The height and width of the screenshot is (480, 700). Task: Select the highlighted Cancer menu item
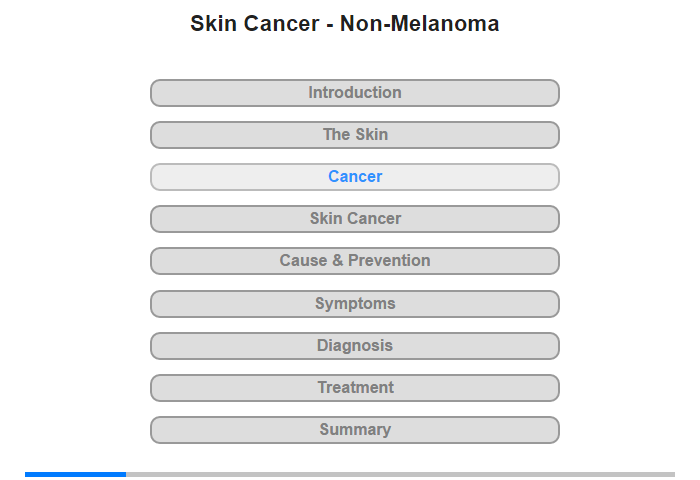pos(355,177)
